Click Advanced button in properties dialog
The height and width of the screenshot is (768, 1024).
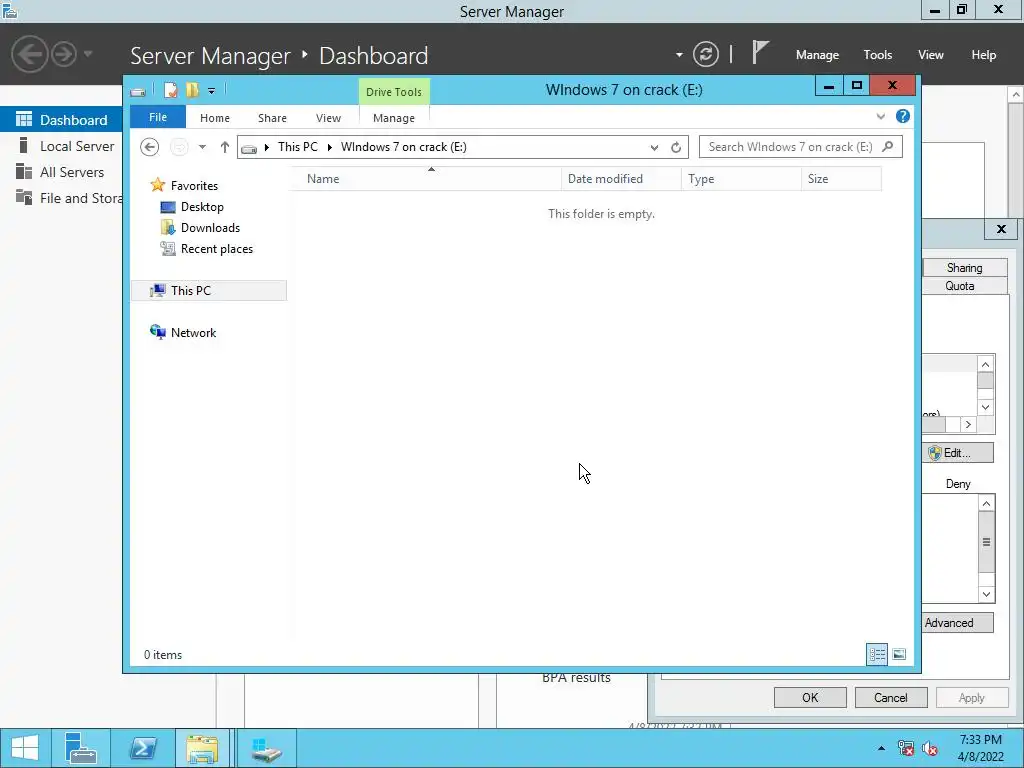pyautogui.click(x=957, y=622)
